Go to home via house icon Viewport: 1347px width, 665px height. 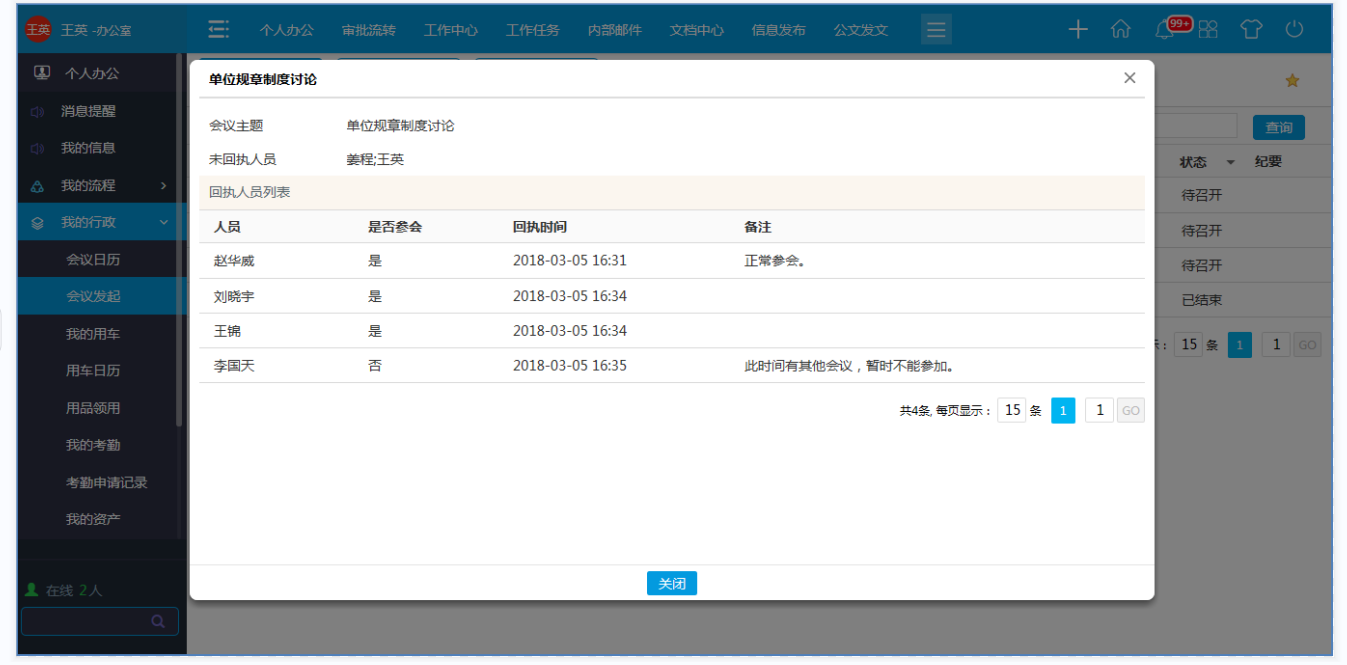click(x=1121, y=30)
